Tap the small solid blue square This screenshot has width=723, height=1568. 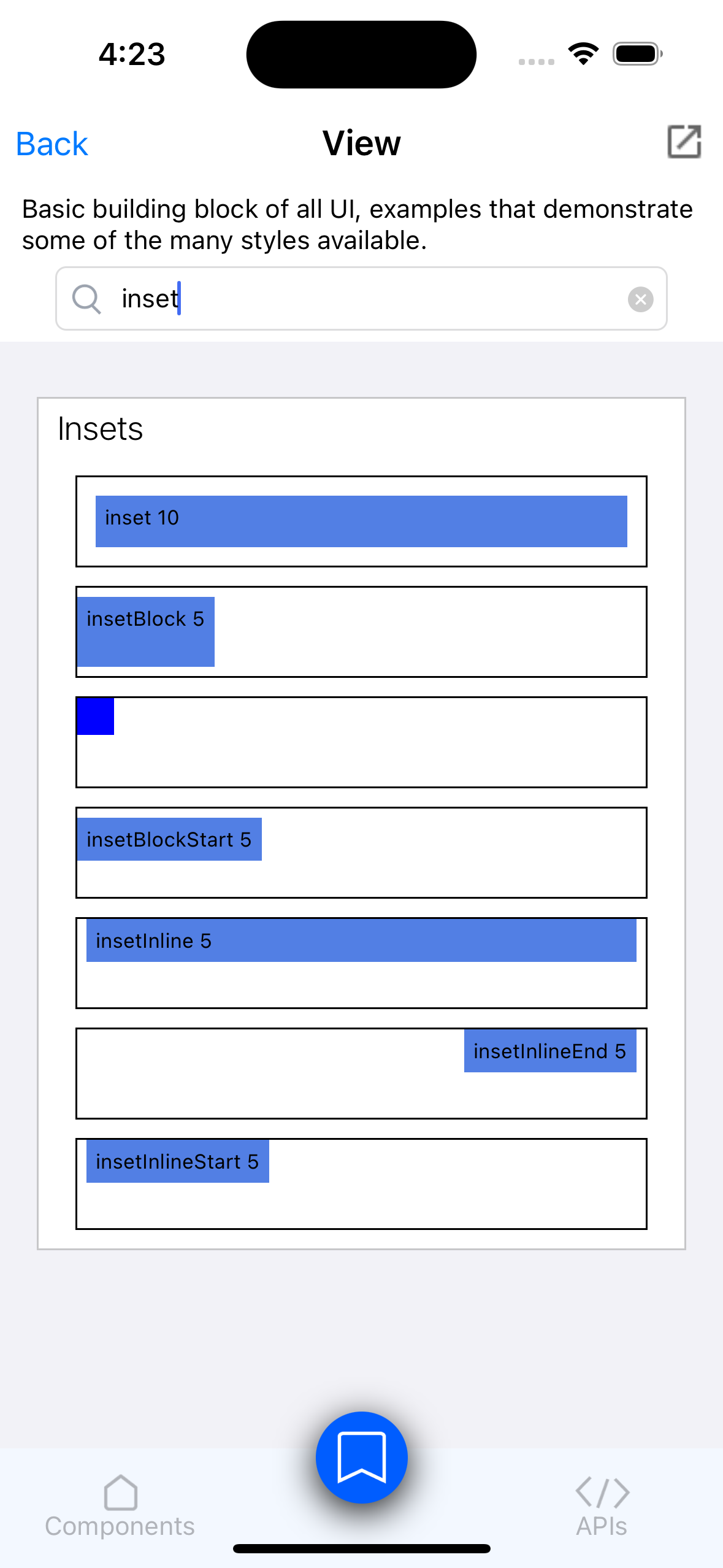[x=96, y=716]
